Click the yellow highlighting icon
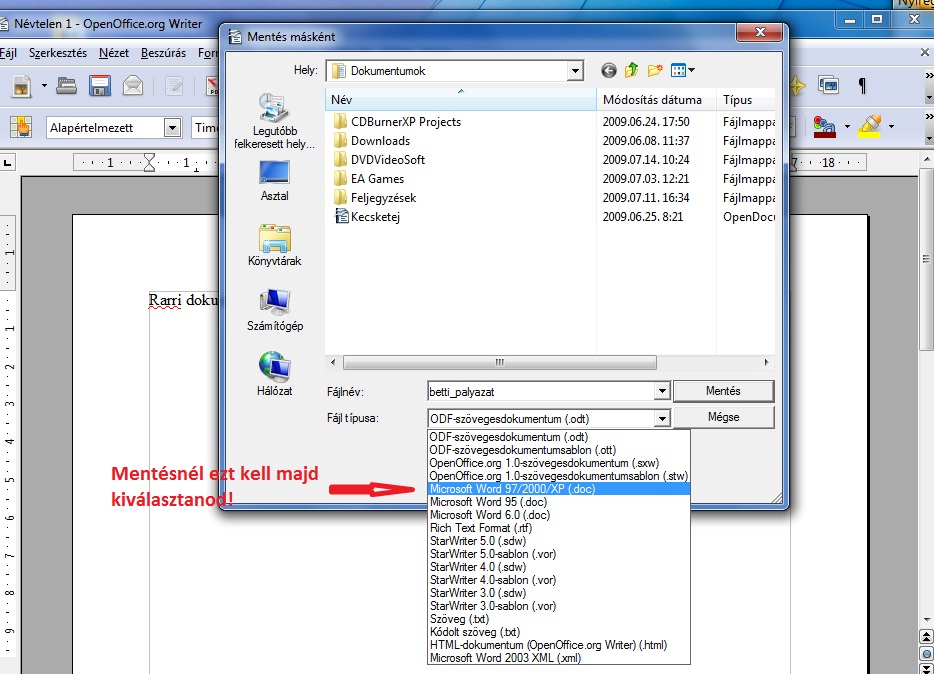Image resolution: width=934 pixels, height=674 pixels. tap(870, 127)
